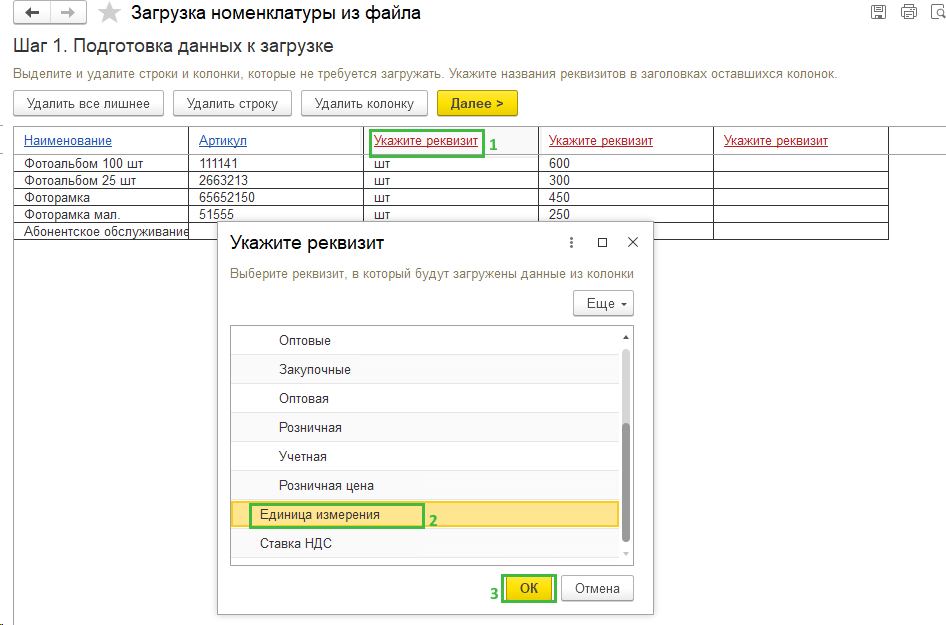The width and height of the screenshot is (946, 625).
Task: Select Оптовая in the attribute list
Action: click(425, 398)
